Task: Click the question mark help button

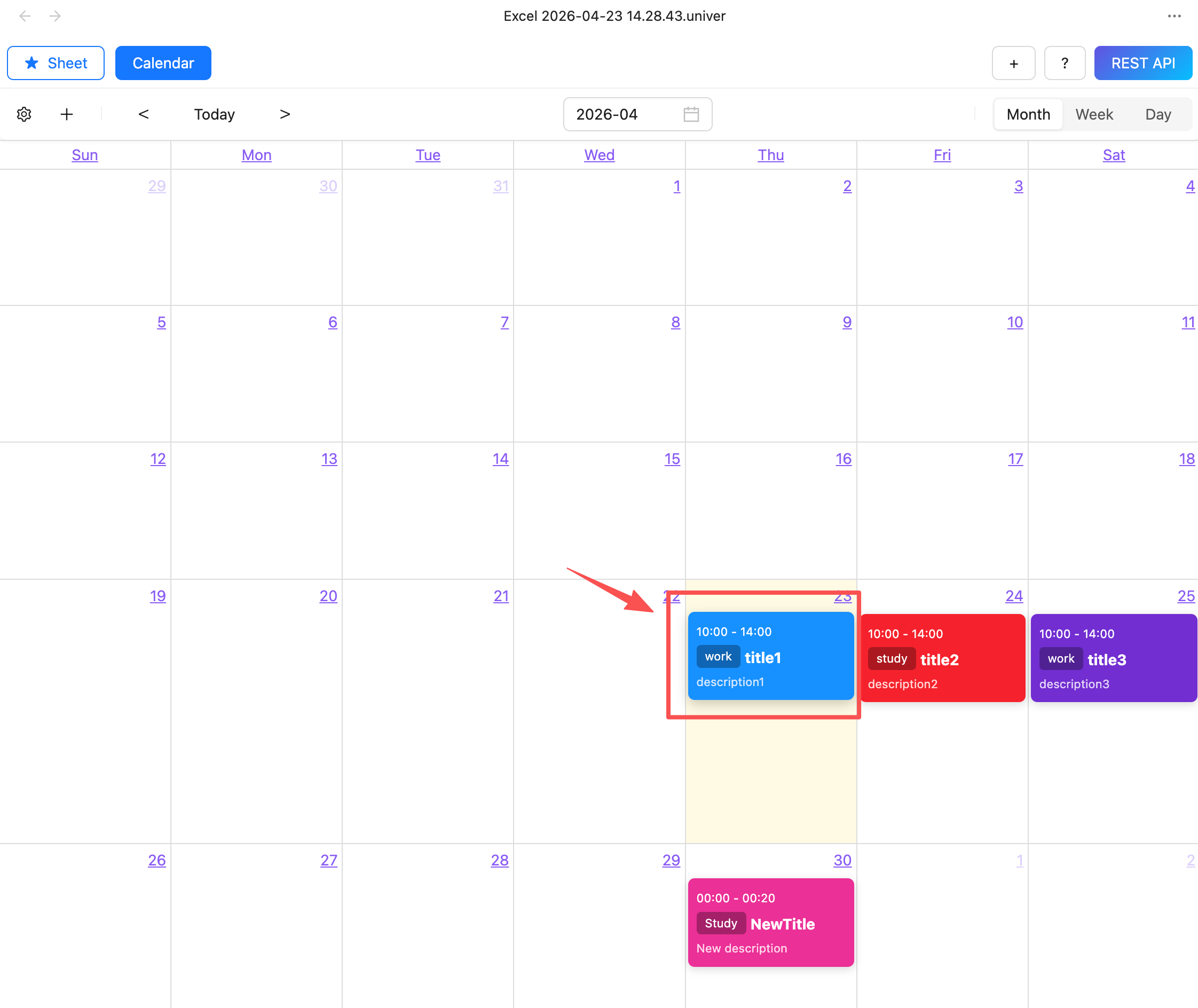Action: (x=1065, y=63)
